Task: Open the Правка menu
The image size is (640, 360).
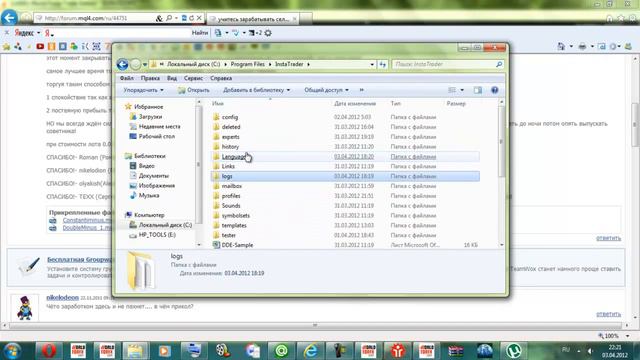Action: [150, 78]
